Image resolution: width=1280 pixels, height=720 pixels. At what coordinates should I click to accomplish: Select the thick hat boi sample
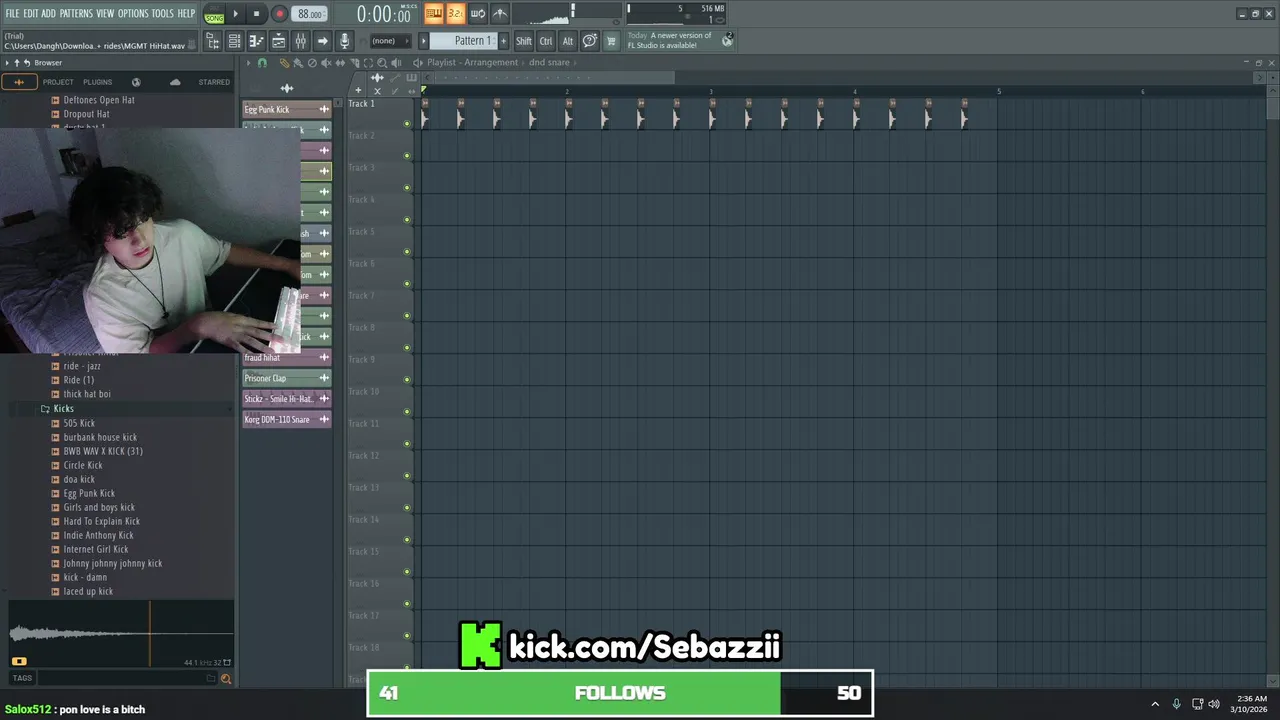pyautogui.click(x=87, y=394)
